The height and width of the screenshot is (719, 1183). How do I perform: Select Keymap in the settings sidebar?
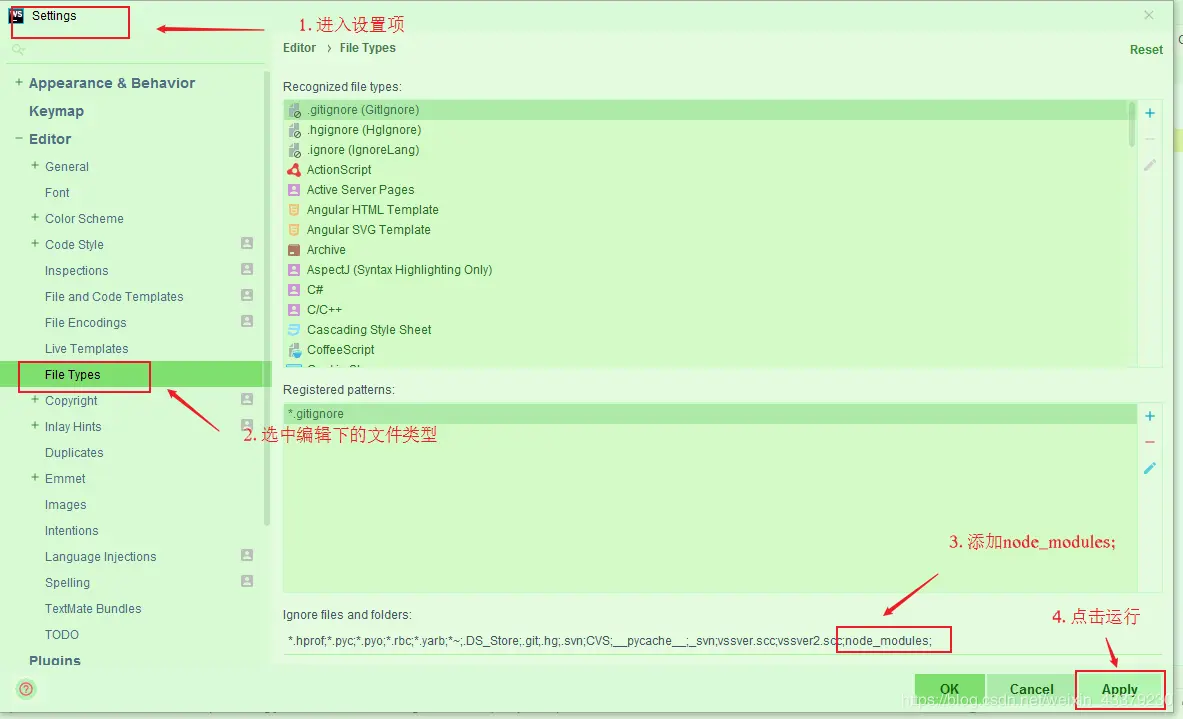pyautogui.click(x=56, y=111)
